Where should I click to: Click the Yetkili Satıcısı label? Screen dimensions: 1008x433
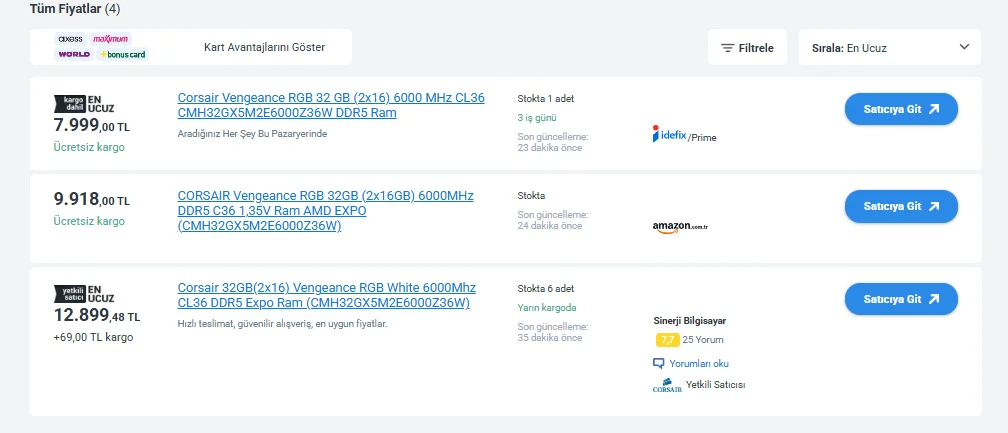716,385
